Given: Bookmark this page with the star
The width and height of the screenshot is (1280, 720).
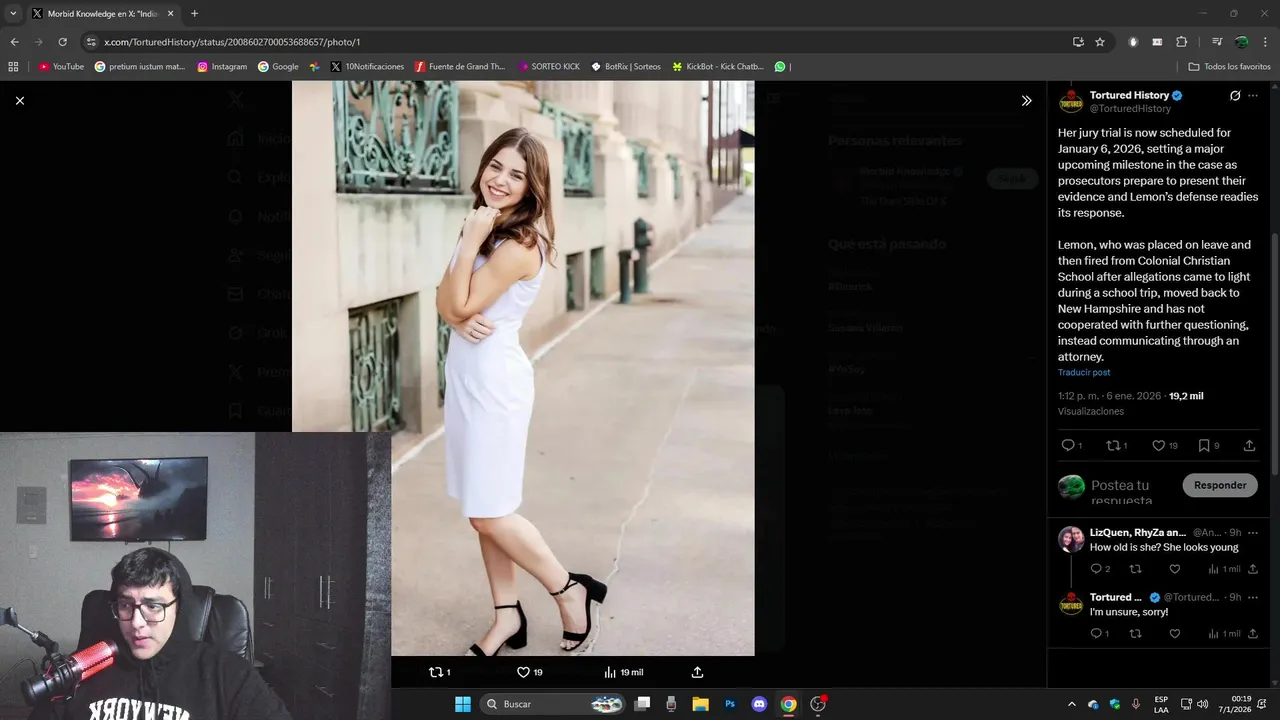Looking at the screenshot, I should (1100, 42).
